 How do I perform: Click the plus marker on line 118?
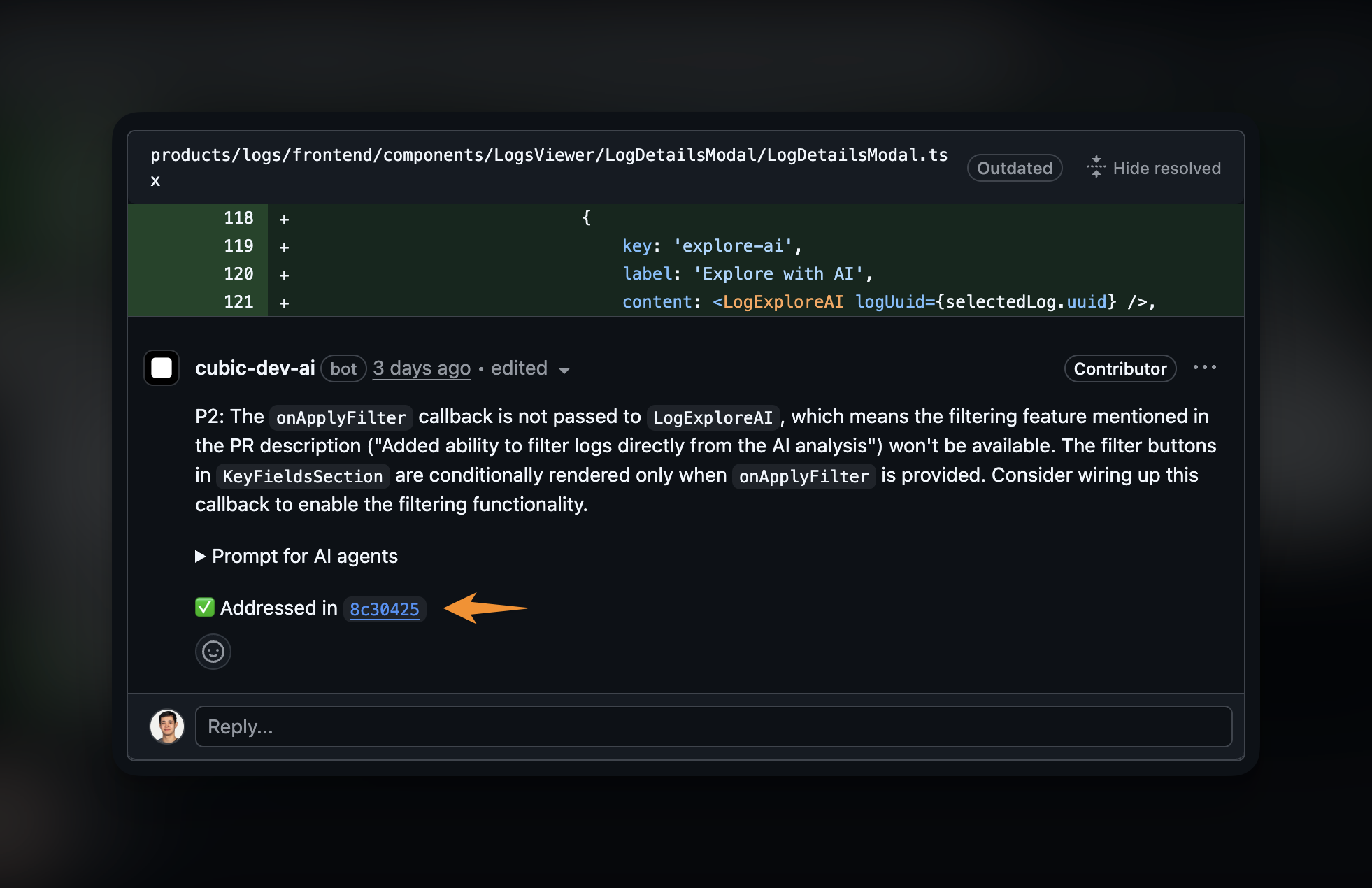coord(283,217)
